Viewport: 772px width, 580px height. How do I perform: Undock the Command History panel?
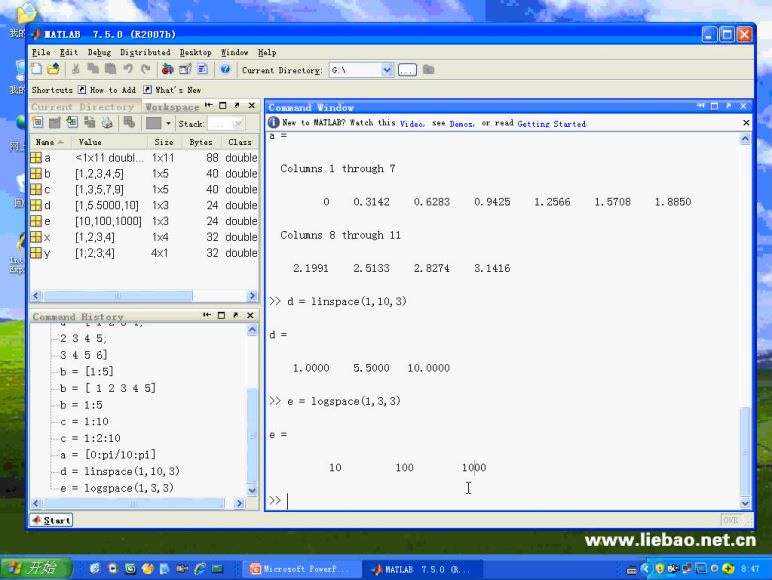tap(235, 315)
